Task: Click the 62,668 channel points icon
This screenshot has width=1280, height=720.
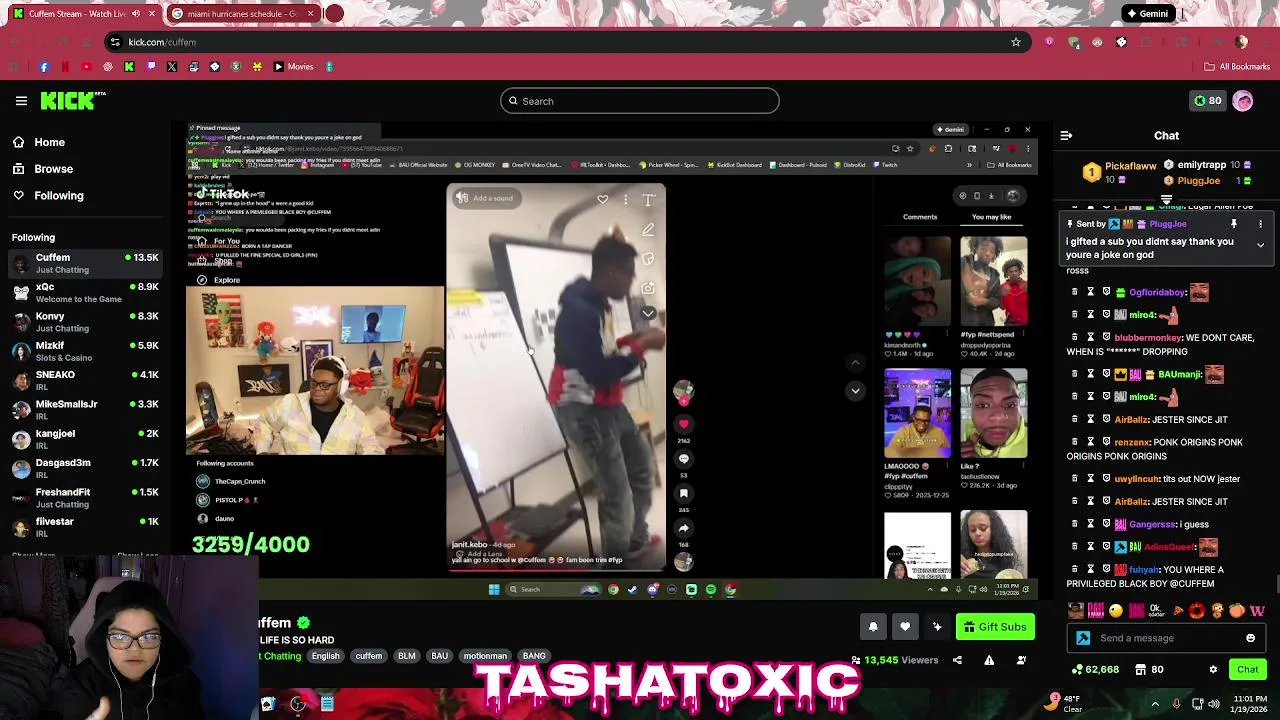Action: [1077, 670]
